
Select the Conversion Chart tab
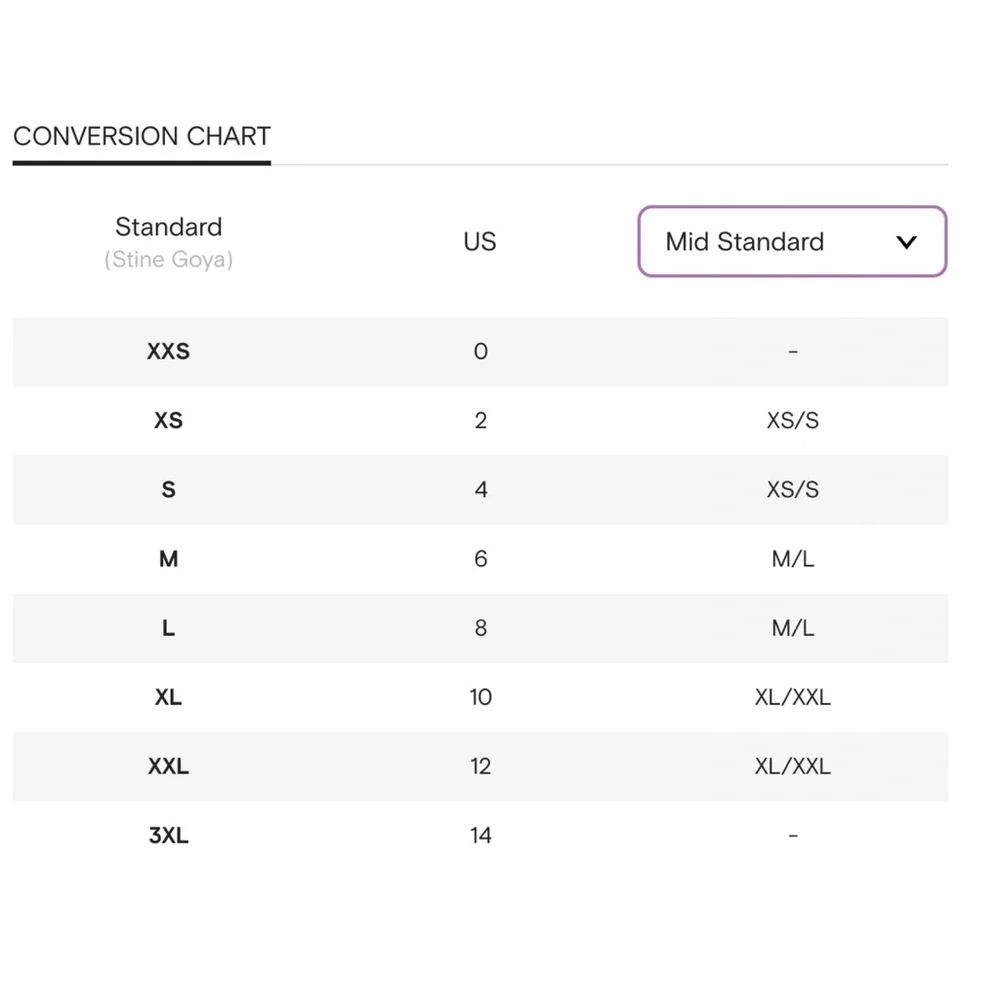coord(142,136)
